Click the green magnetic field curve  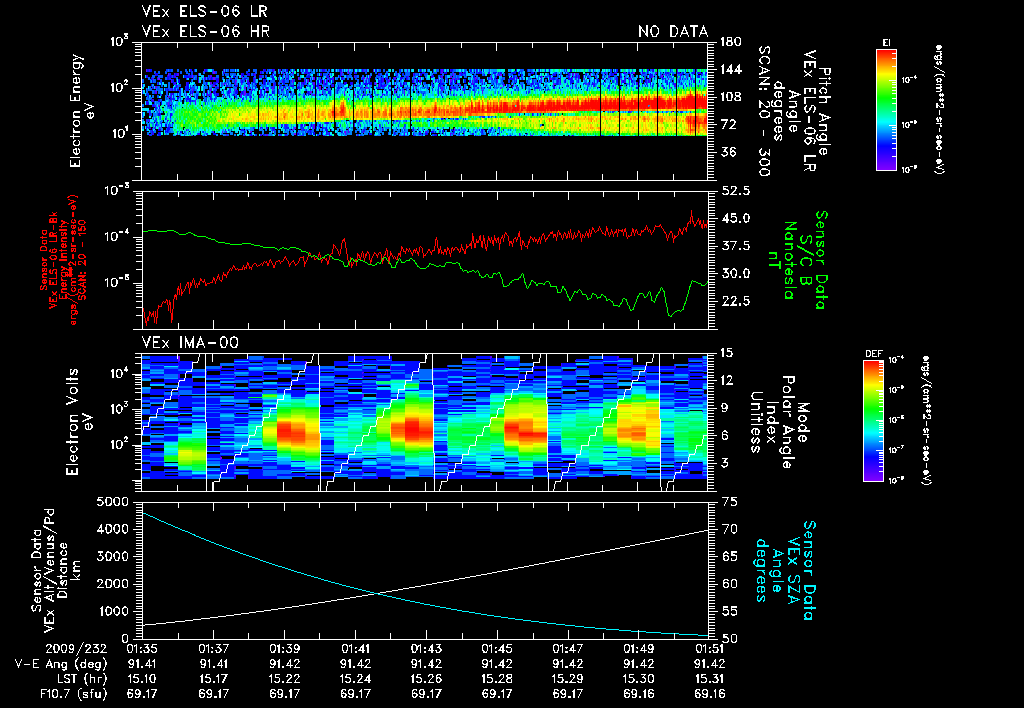pyautogui.click(x=424, y=261)
